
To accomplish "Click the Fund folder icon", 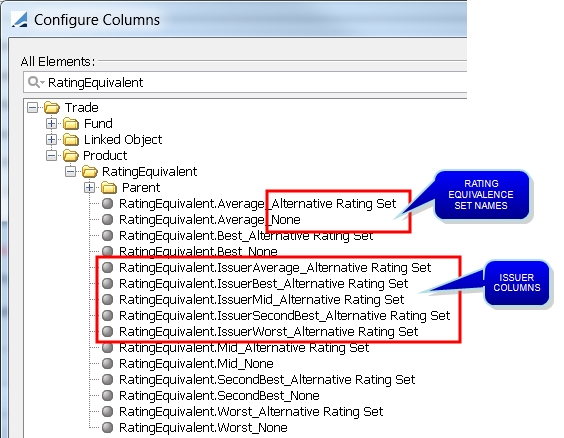I will click(x=71, y=123).
